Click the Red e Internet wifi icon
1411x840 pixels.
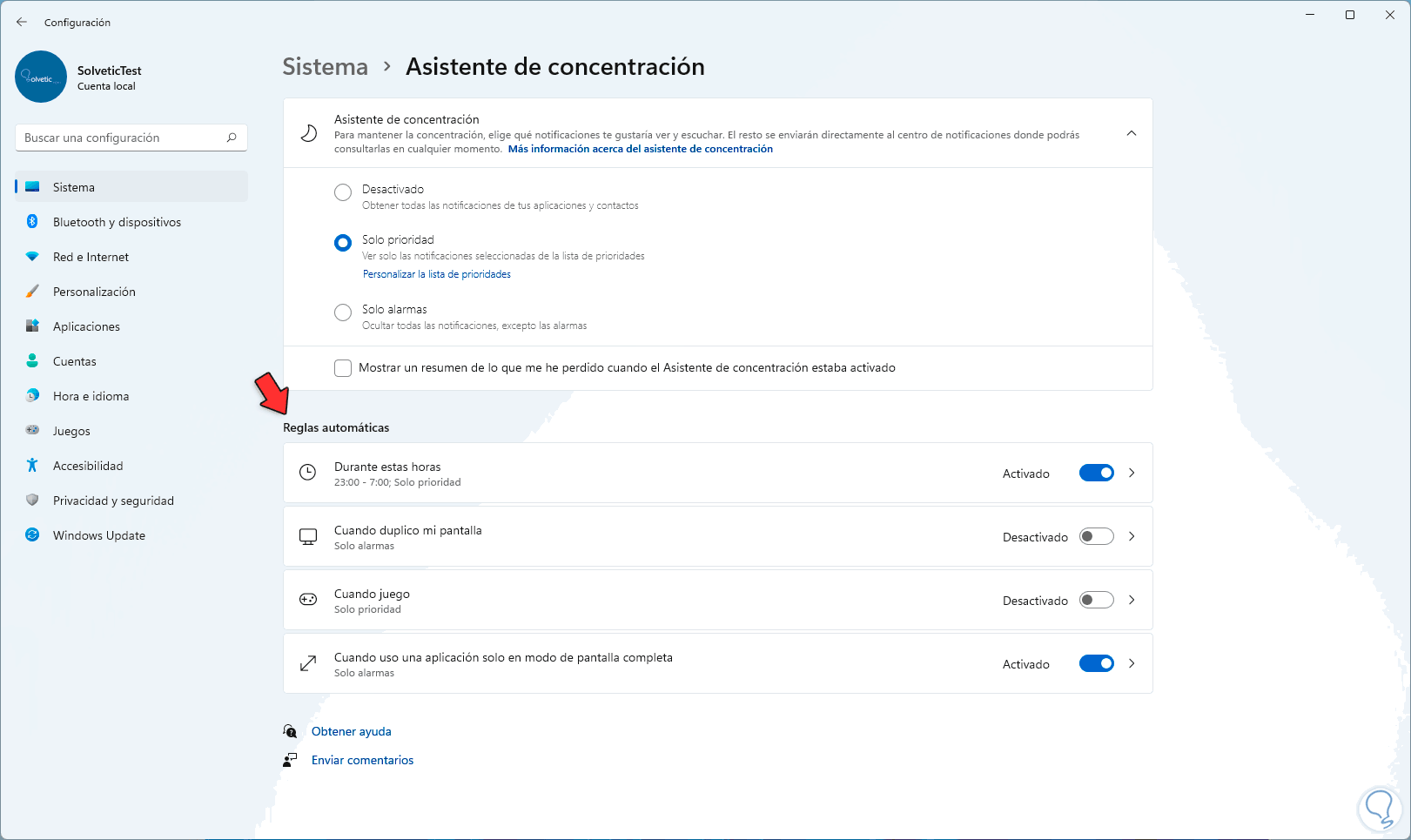pyautogui.click(x=32, y=257)
